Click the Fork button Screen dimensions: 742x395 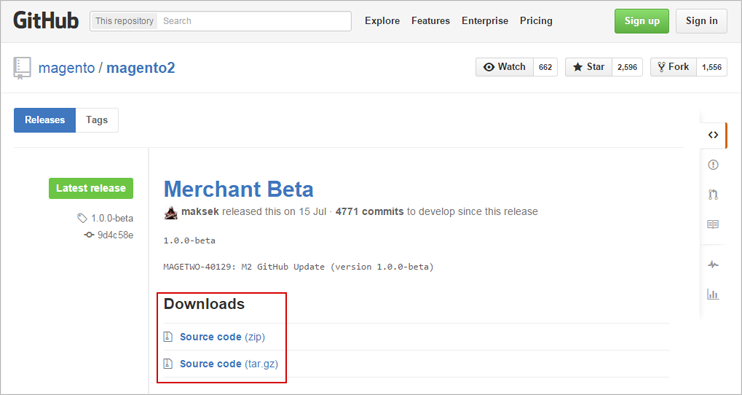pyautogui.click(x=673, y=67)
